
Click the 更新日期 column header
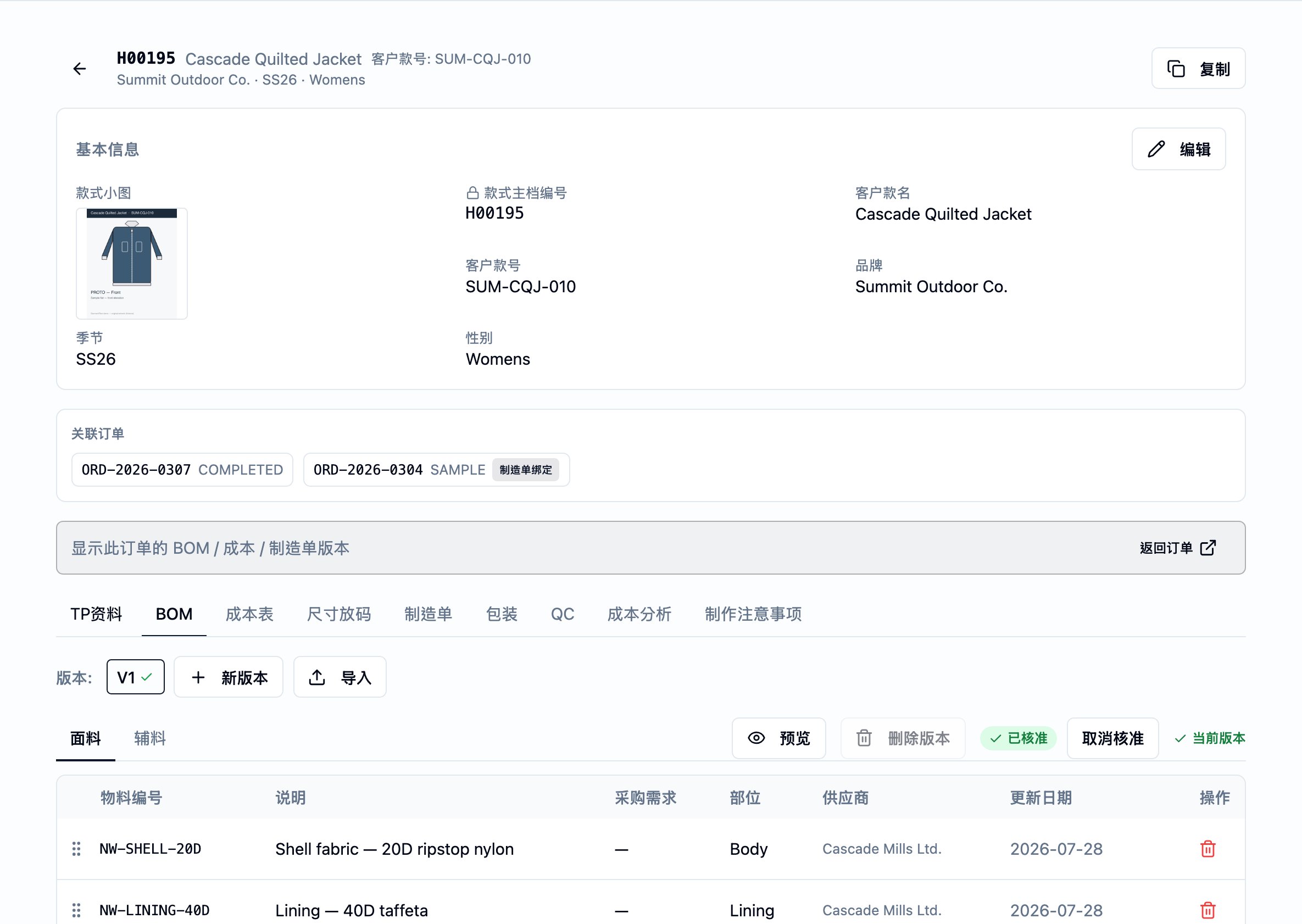coord(1041,798)
